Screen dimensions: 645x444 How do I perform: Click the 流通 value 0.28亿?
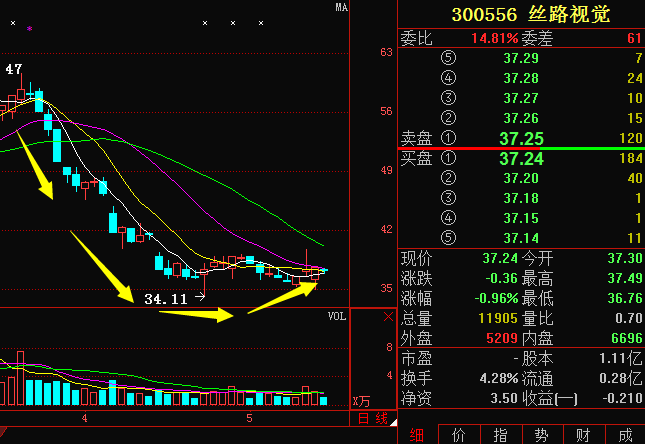[621, 378]
